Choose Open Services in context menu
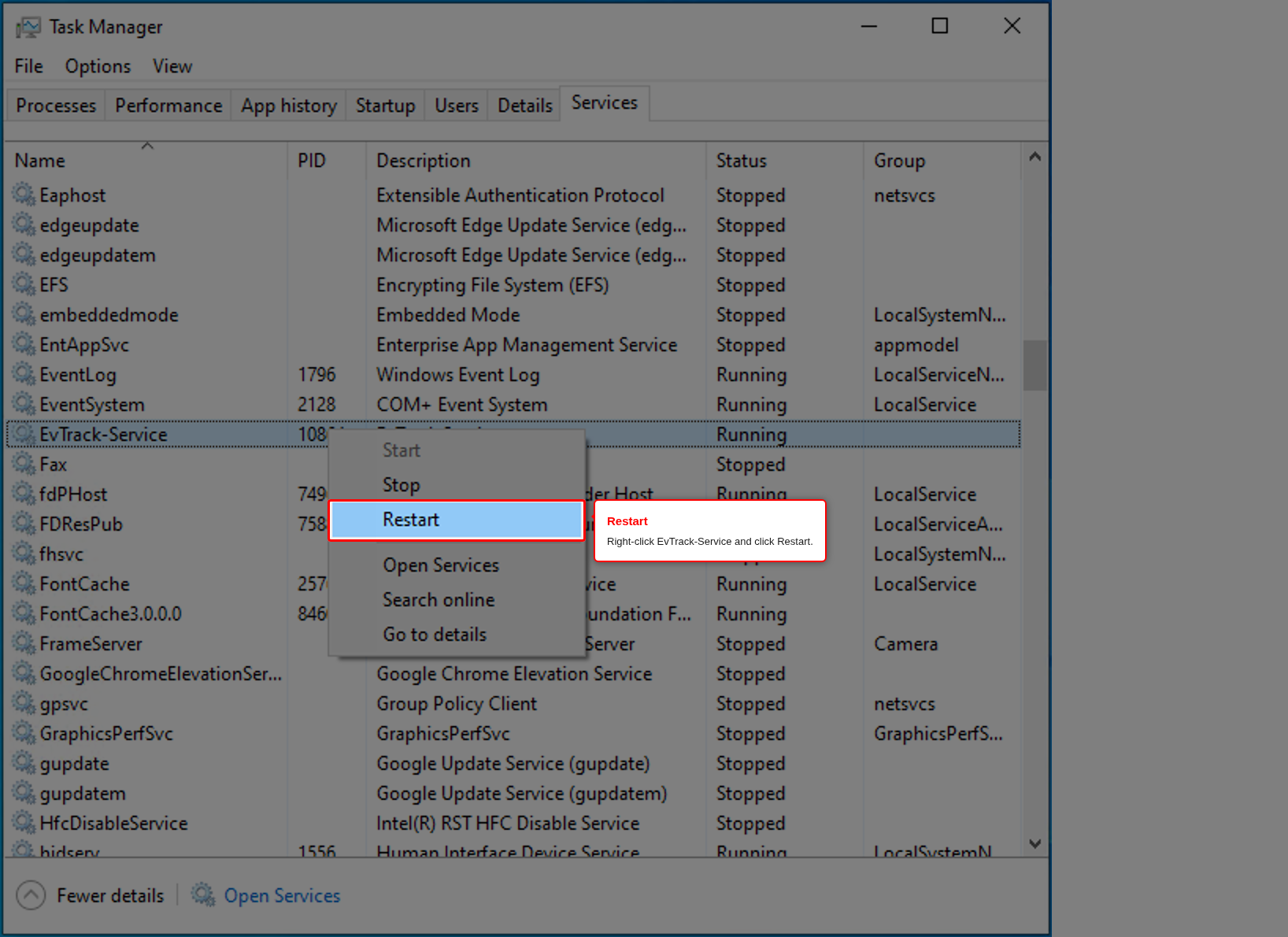This screenshot has height=937, width=1288. point(457,565)
